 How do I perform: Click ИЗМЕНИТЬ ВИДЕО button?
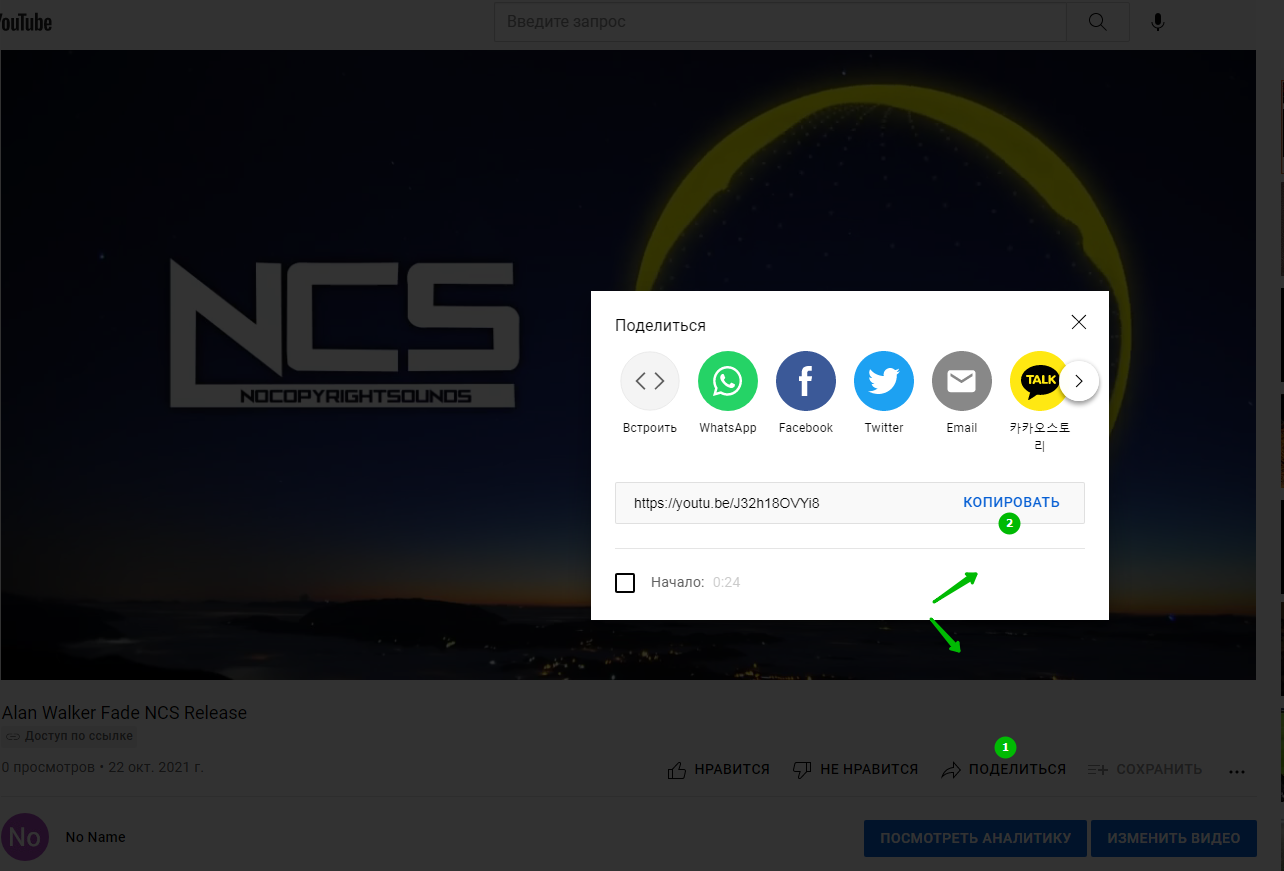(1173, 838)
